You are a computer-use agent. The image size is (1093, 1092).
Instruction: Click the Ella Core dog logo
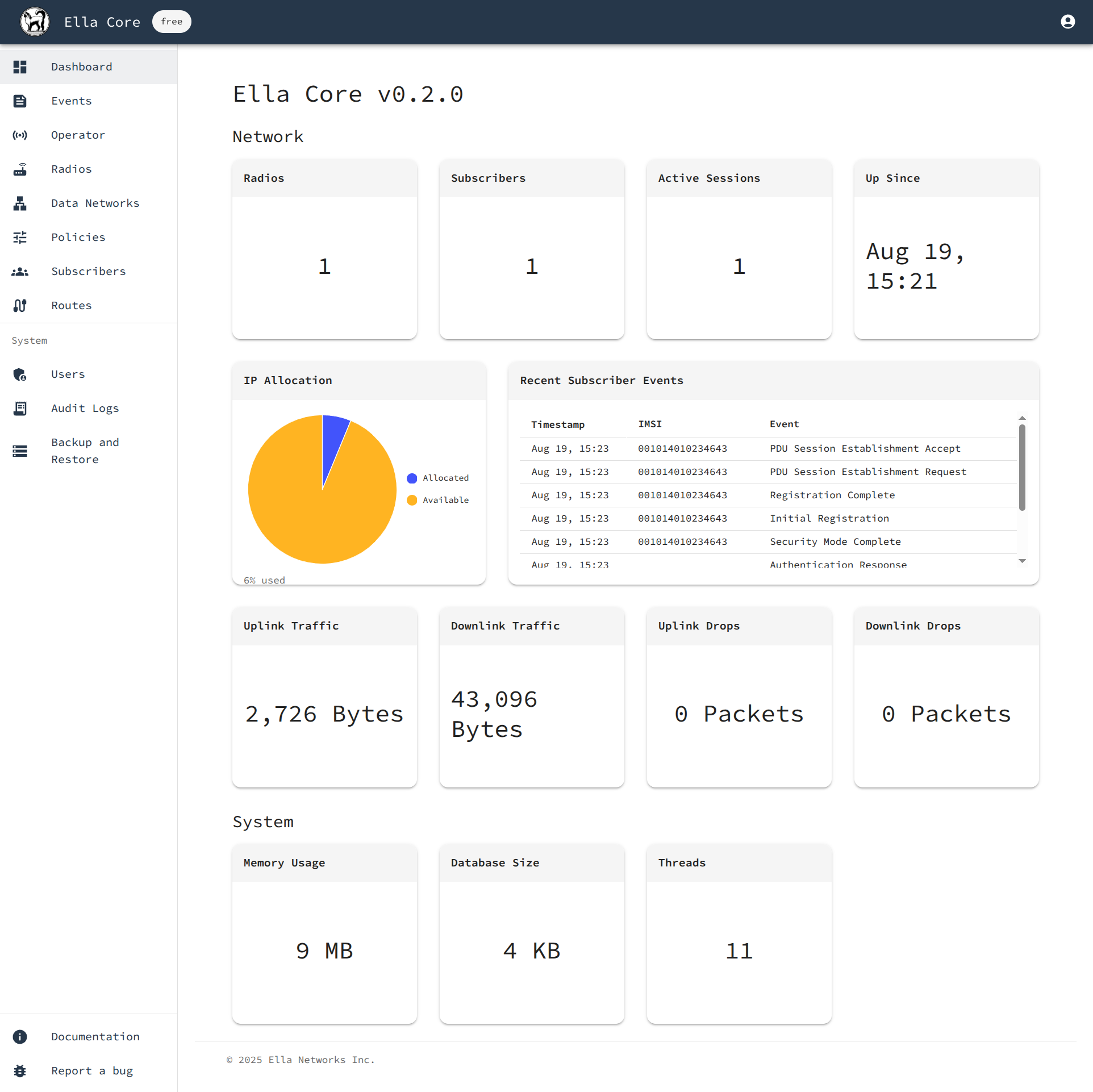(35, 21)
